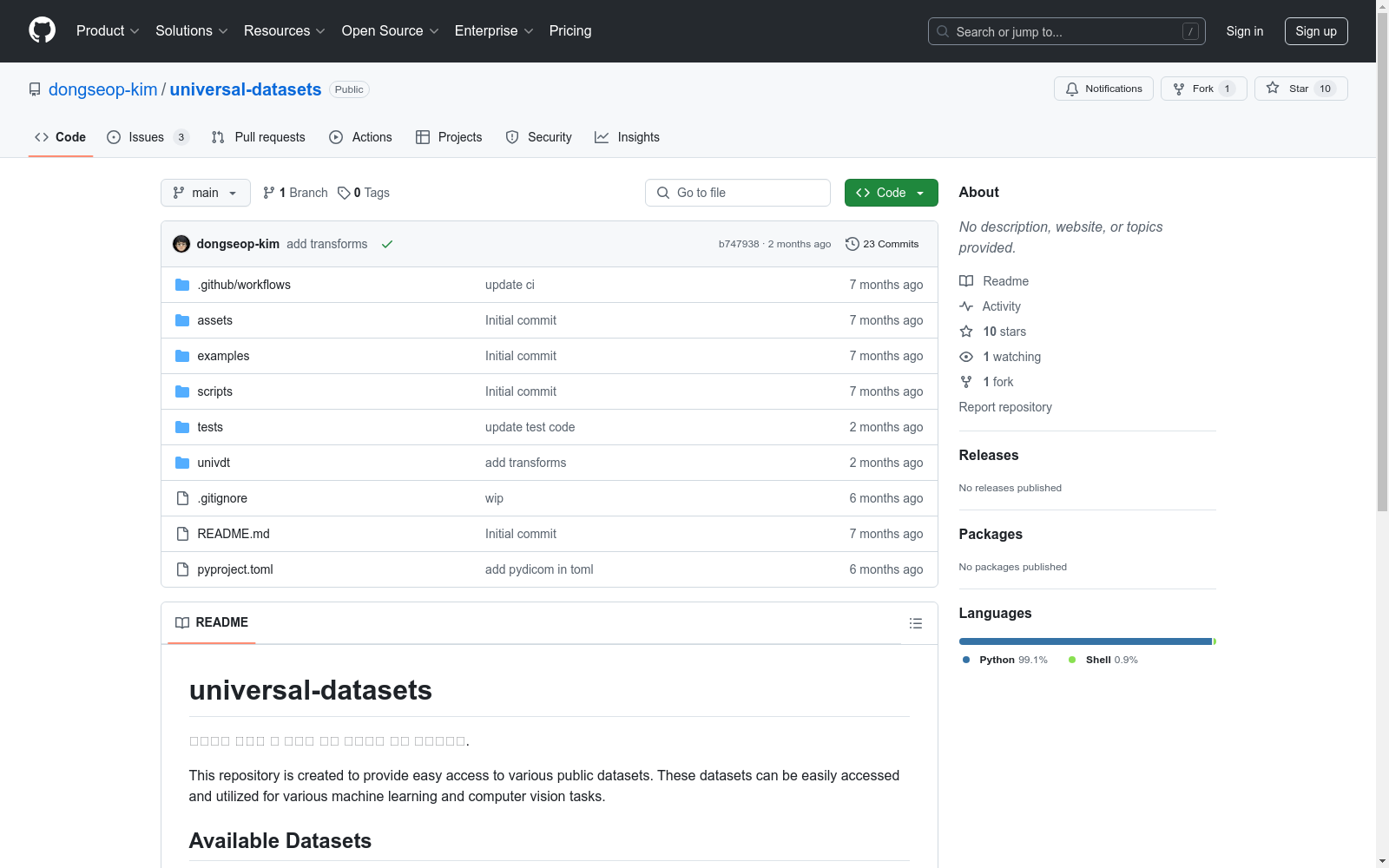
Task: Open the universal-datasets repository link
Action: pos(246,89)
